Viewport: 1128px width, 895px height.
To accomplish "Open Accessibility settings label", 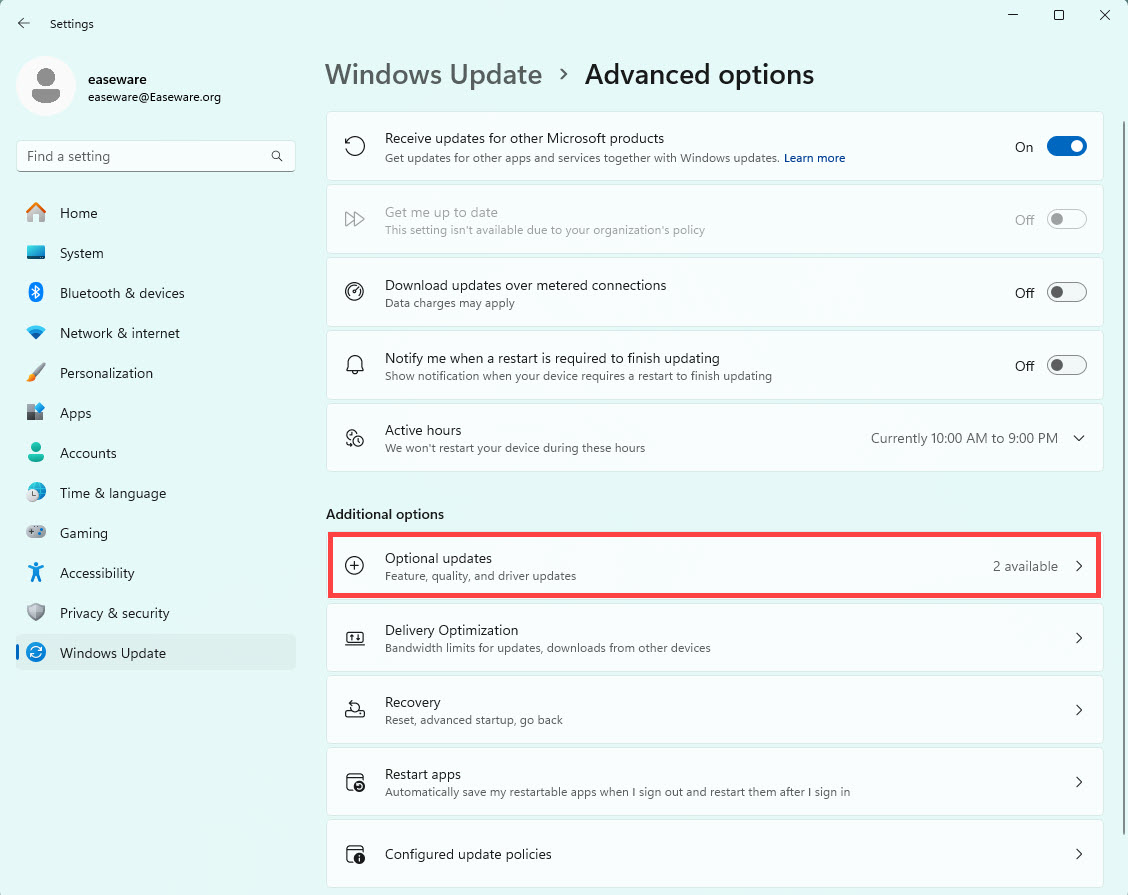I will [x=97, y=573].
